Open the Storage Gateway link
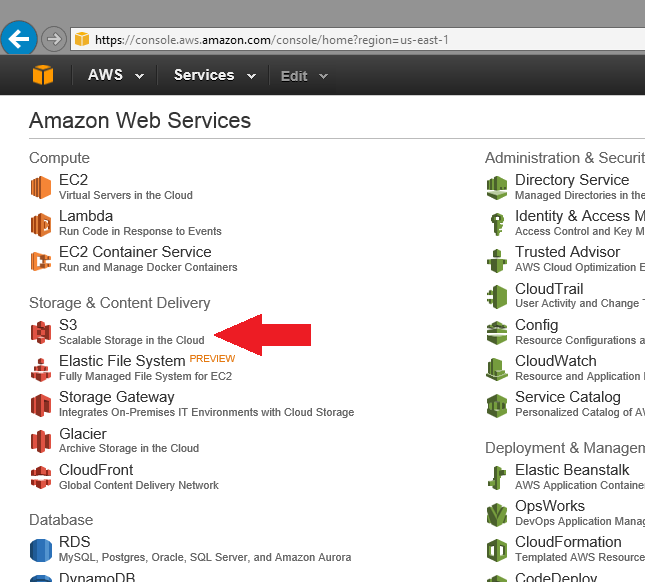The image size is (645, 582). 116,397
